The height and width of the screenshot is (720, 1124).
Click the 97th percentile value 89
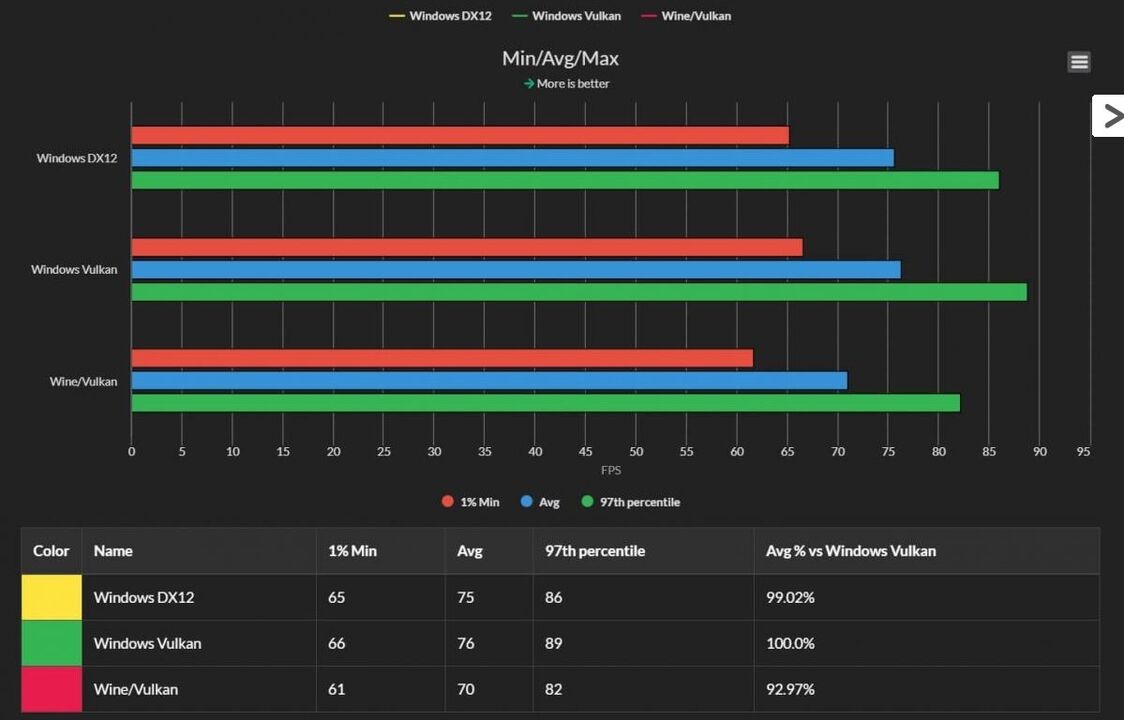point(553,643)
